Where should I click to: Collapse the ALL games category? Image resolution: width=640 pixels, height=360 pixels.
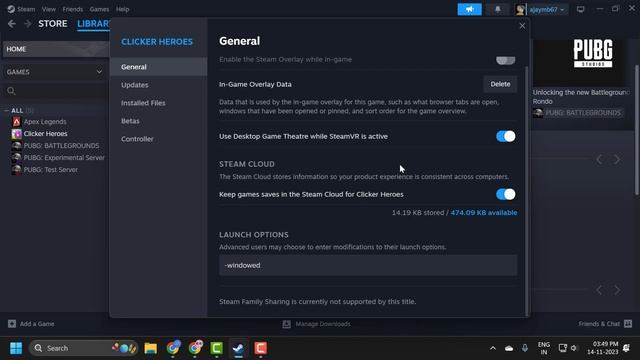point(7,111)
